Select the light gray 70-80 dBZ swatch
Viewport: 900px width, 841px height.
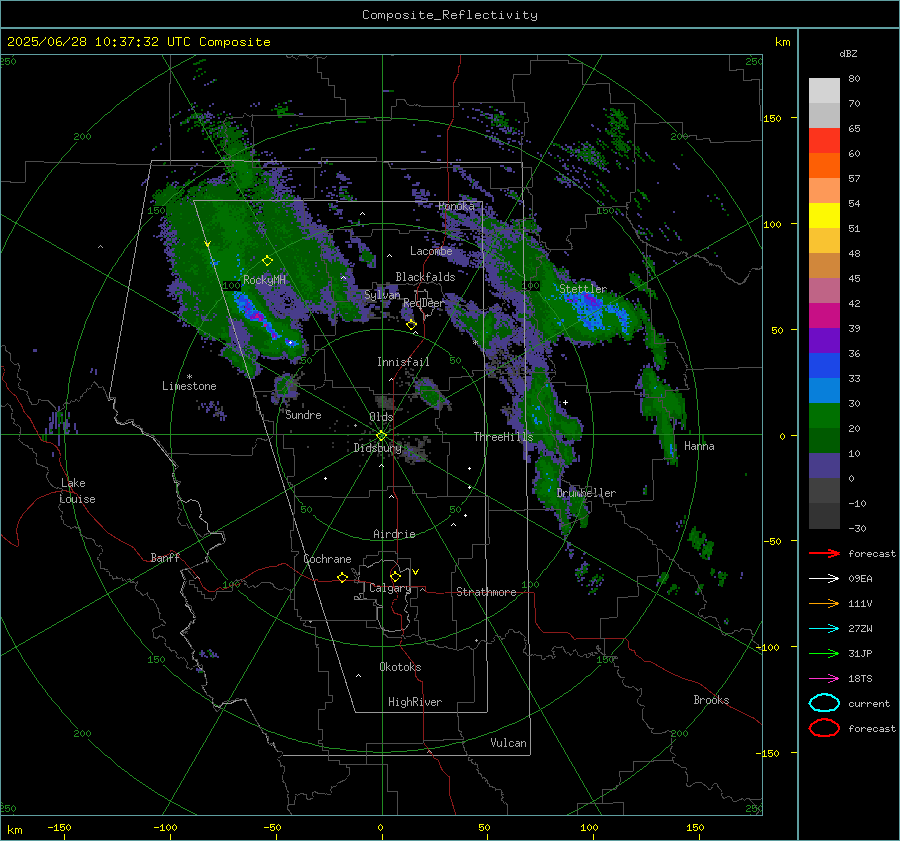tap(824, 91)
